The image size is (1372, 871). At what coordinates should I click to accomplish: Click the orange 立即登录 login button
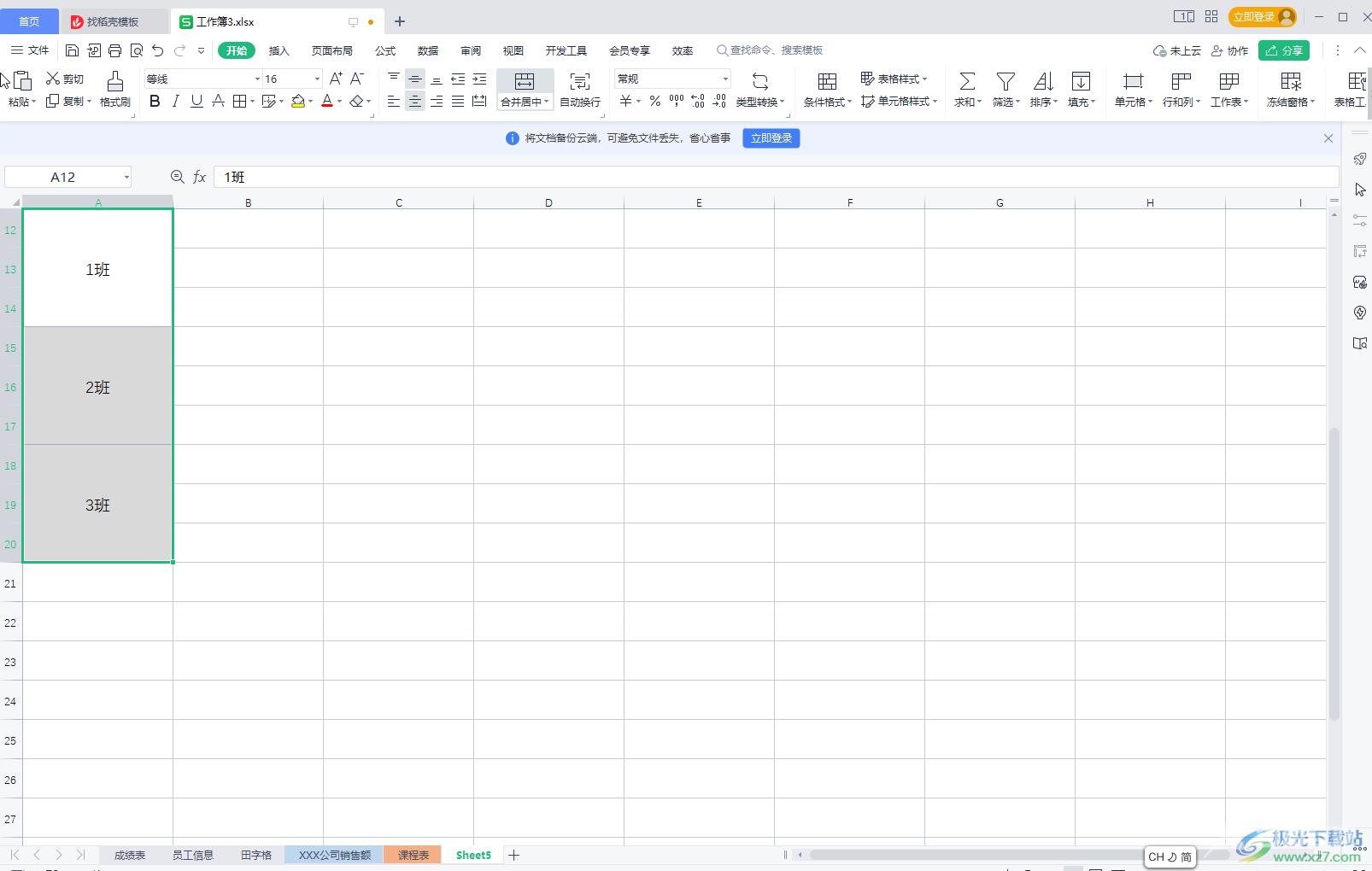tap(1263, 17)
